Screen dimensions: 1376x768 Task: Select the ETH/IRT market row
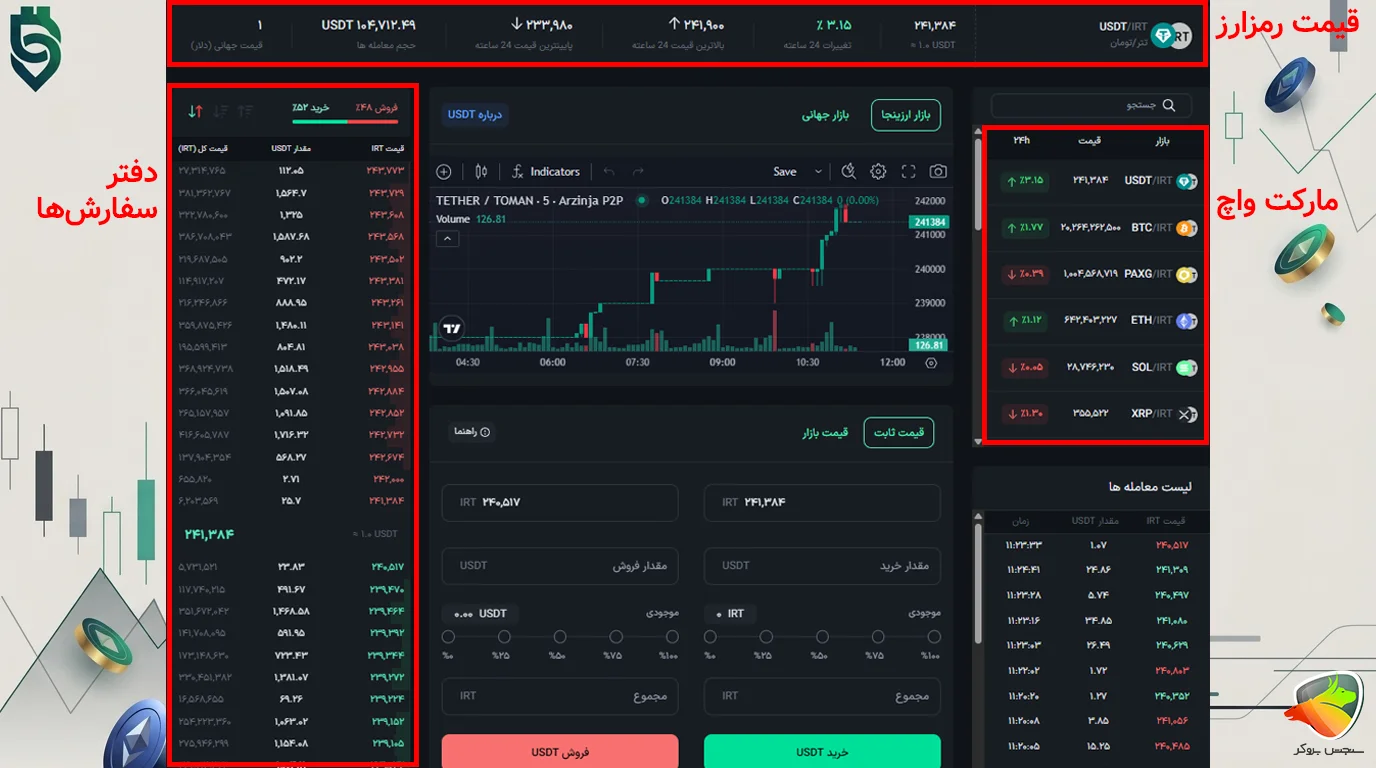(1097, 321)
